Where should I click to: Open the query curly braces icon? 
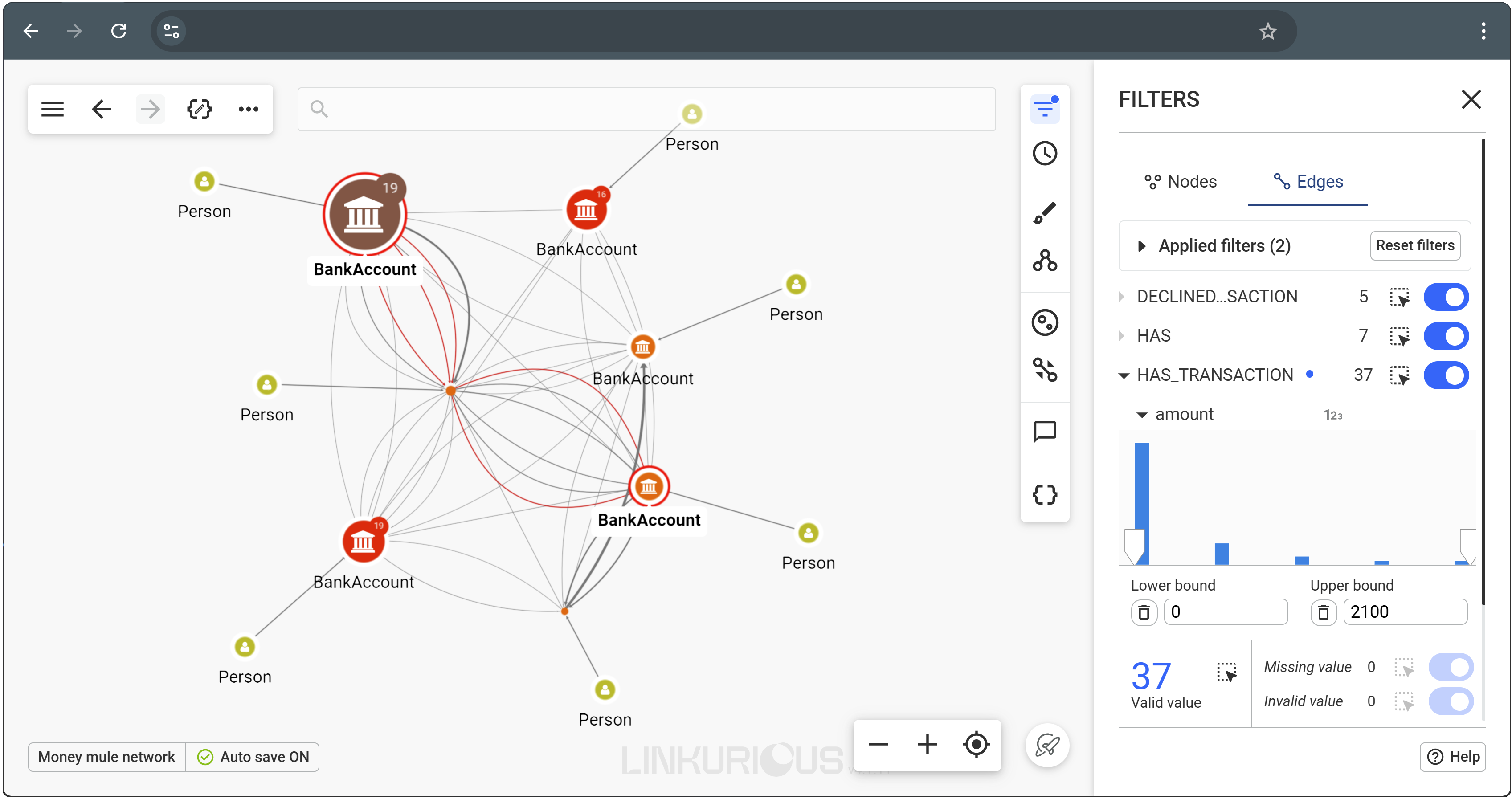tap(1044, 494)
